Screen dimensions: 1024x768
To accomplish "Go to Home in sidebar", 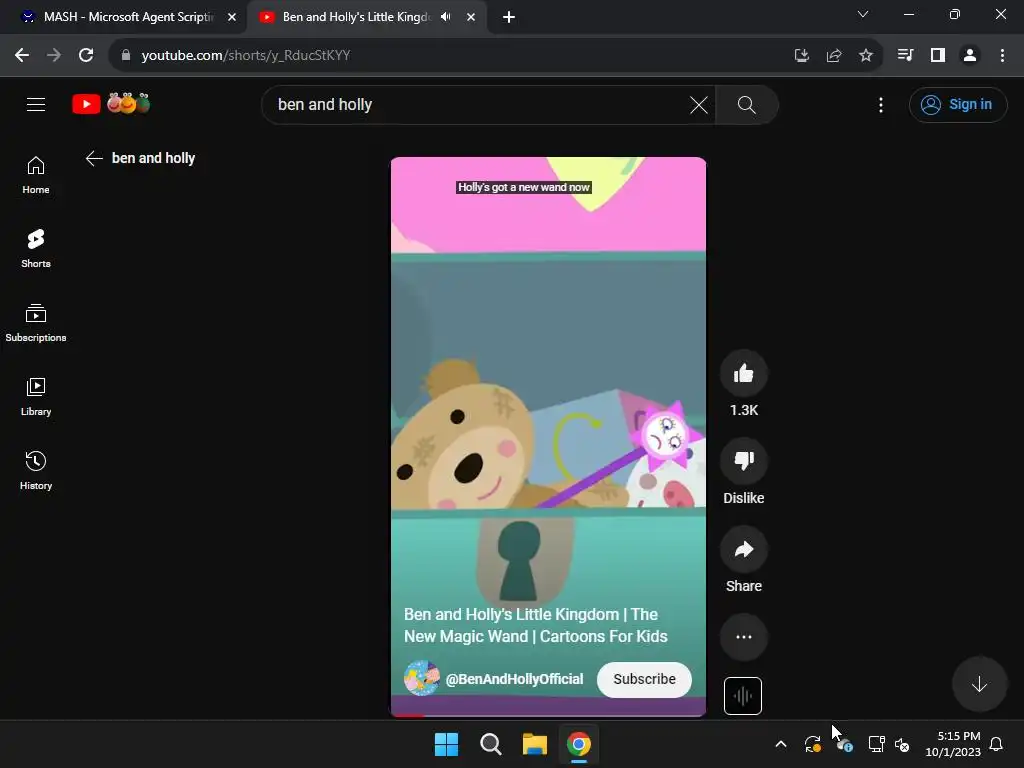I will point(36,175).
